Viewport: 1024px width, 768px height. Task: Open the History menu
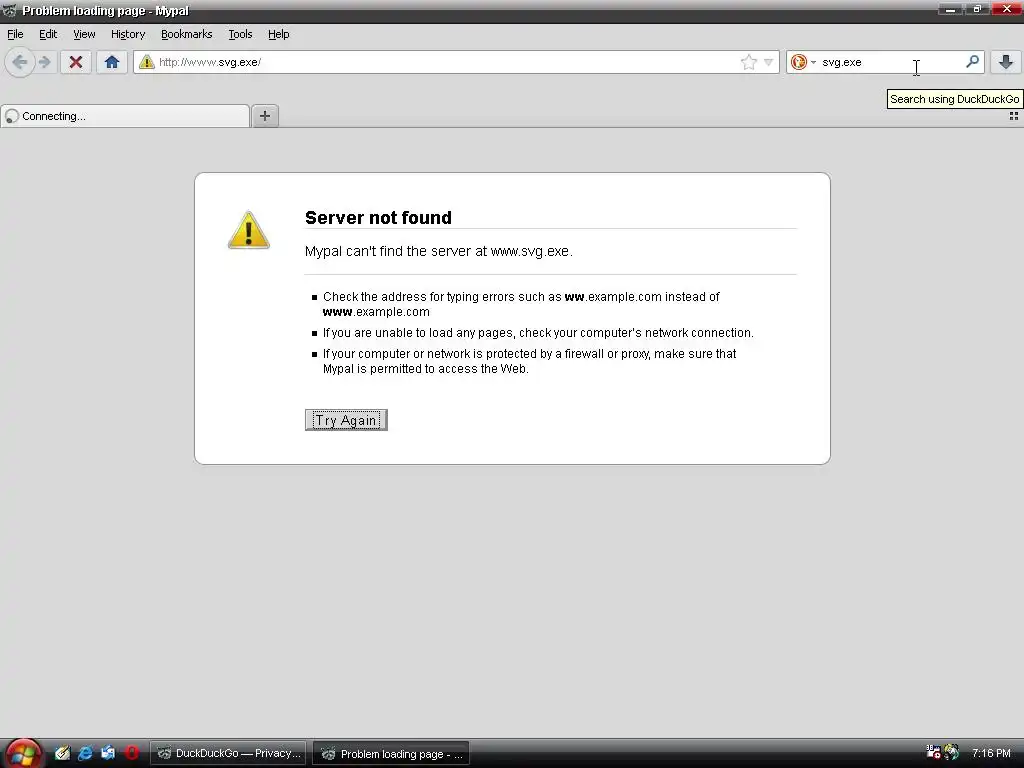click(x=128, y=34)
